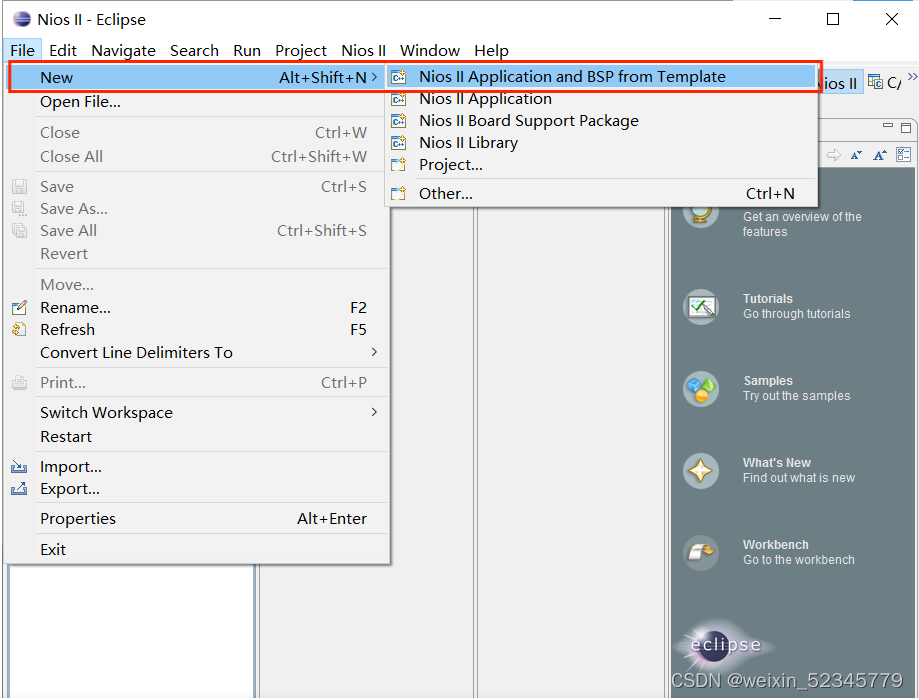Viewport: 919px width, 700px height.
Task: Click the icon next to Project...
Action: [399, 165]
